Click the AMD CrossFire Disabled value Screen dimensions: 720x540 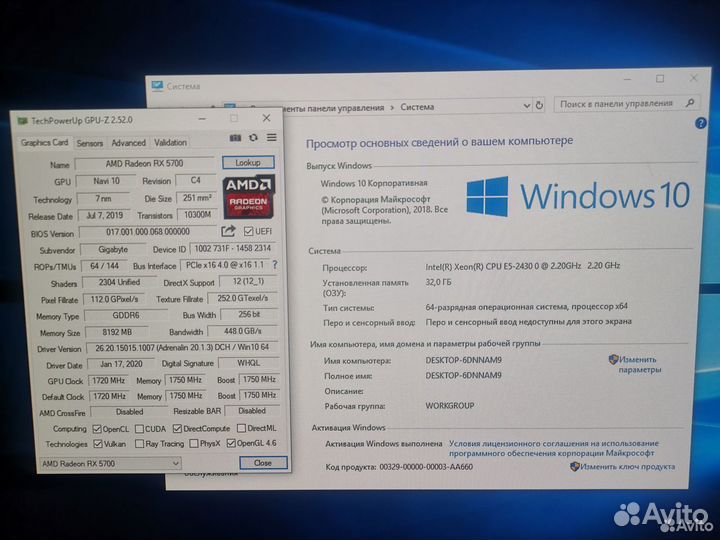tap(129, 412)
